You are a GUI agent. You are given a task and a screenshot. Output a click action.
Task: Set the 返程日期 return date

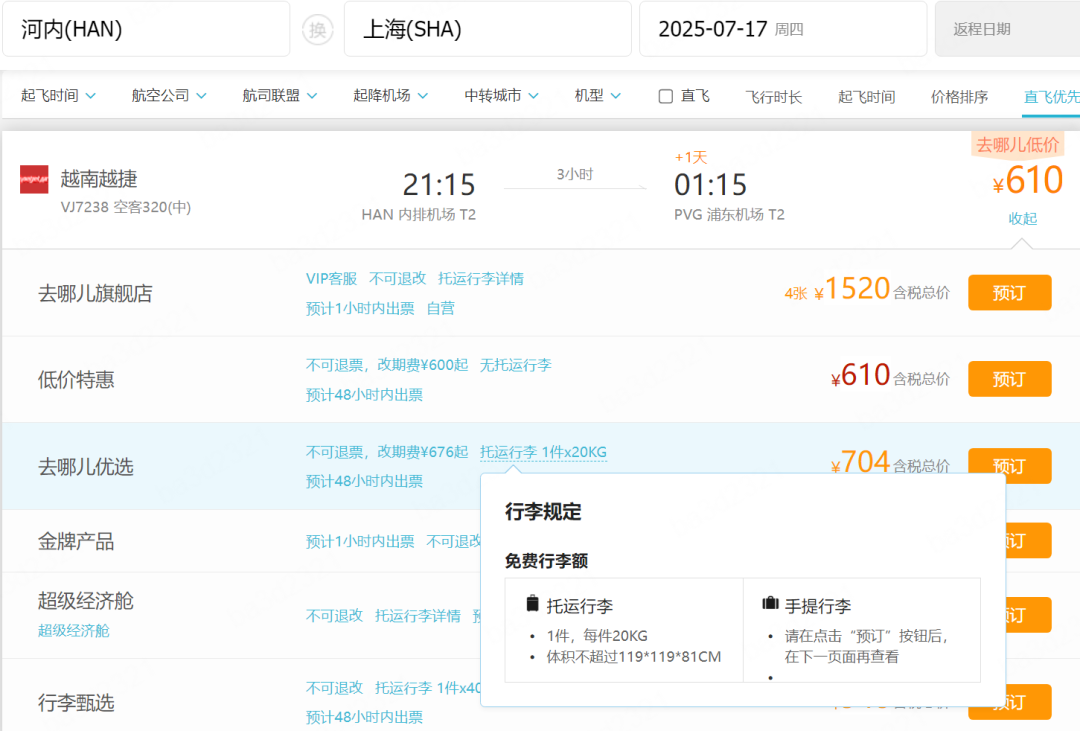1007,29
